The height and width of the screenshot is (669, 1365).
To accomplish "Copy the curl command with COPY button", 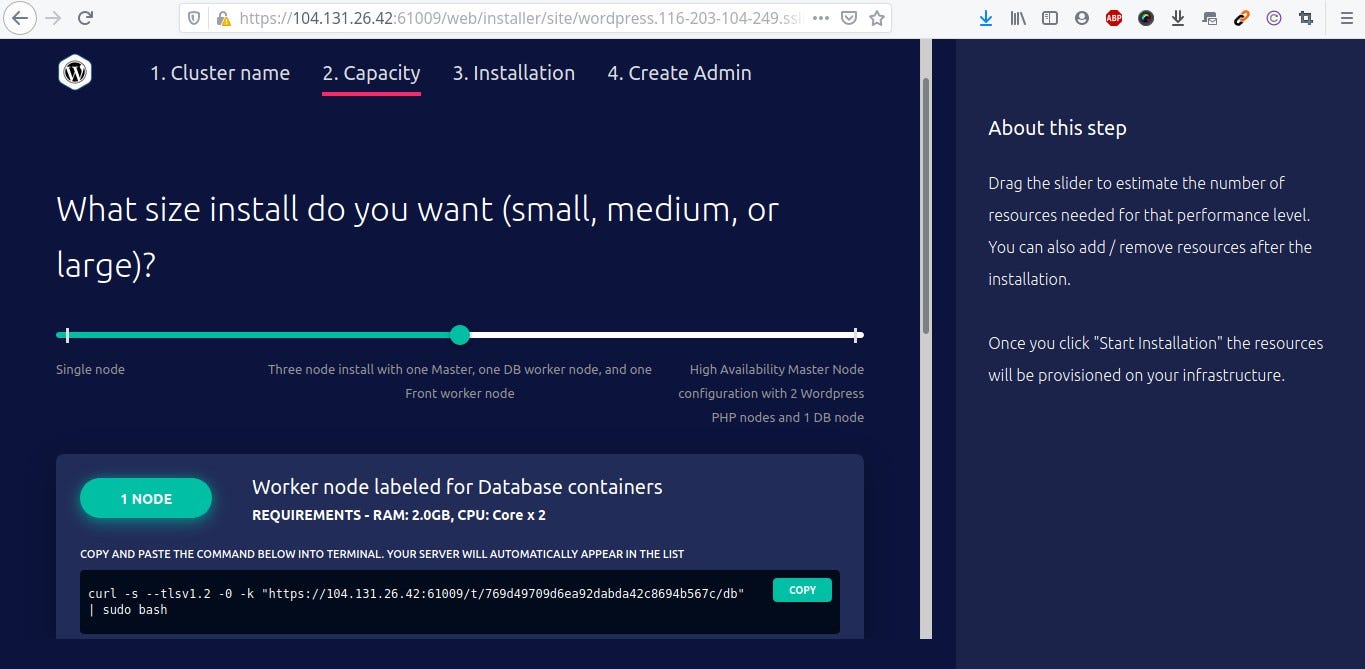I will pyautogui.click(x=802, y=590).
